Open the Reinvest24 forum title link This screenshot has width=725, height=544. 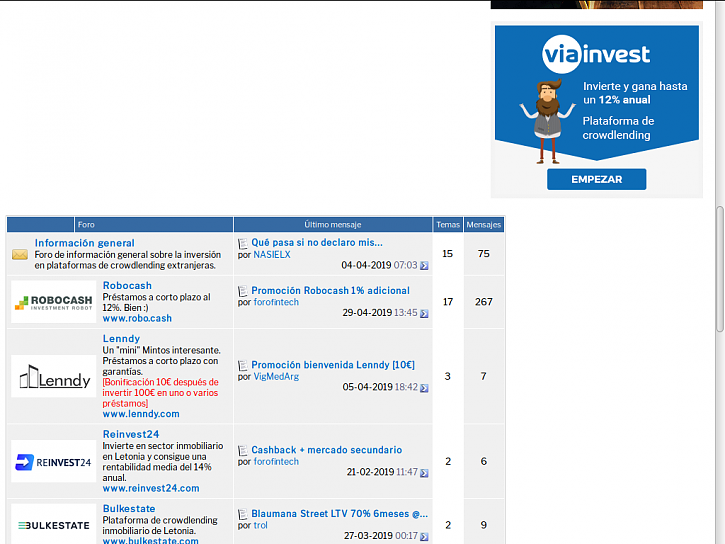(131, 434)
